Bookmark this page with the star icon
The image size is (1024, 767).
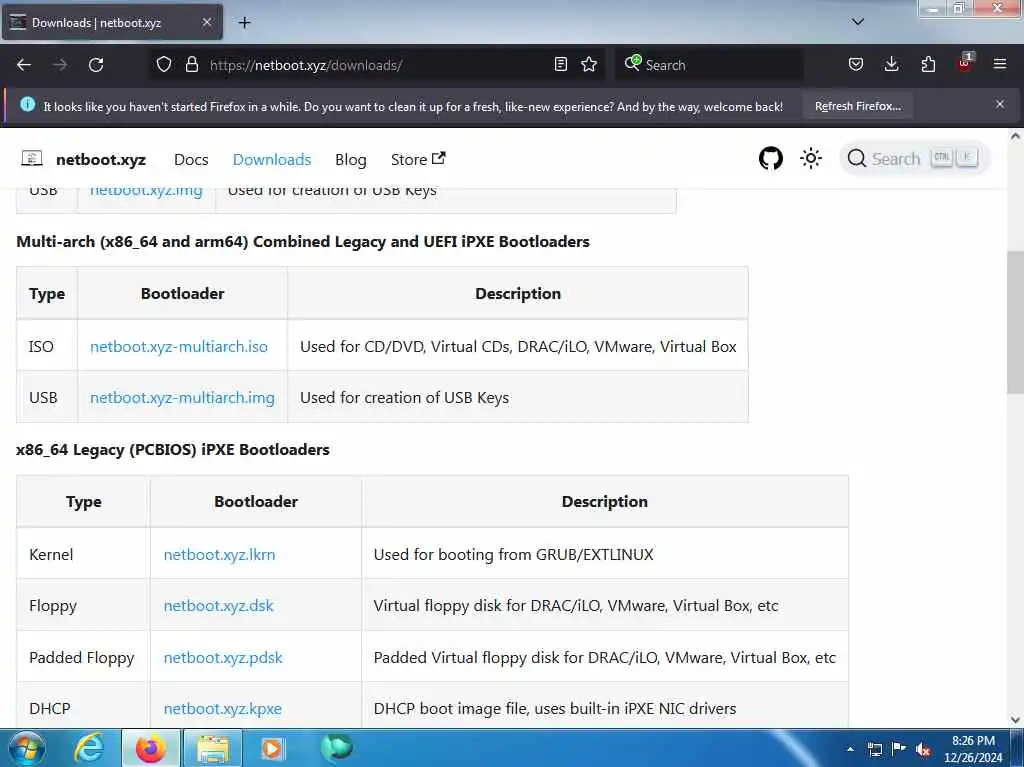[589, 64]
